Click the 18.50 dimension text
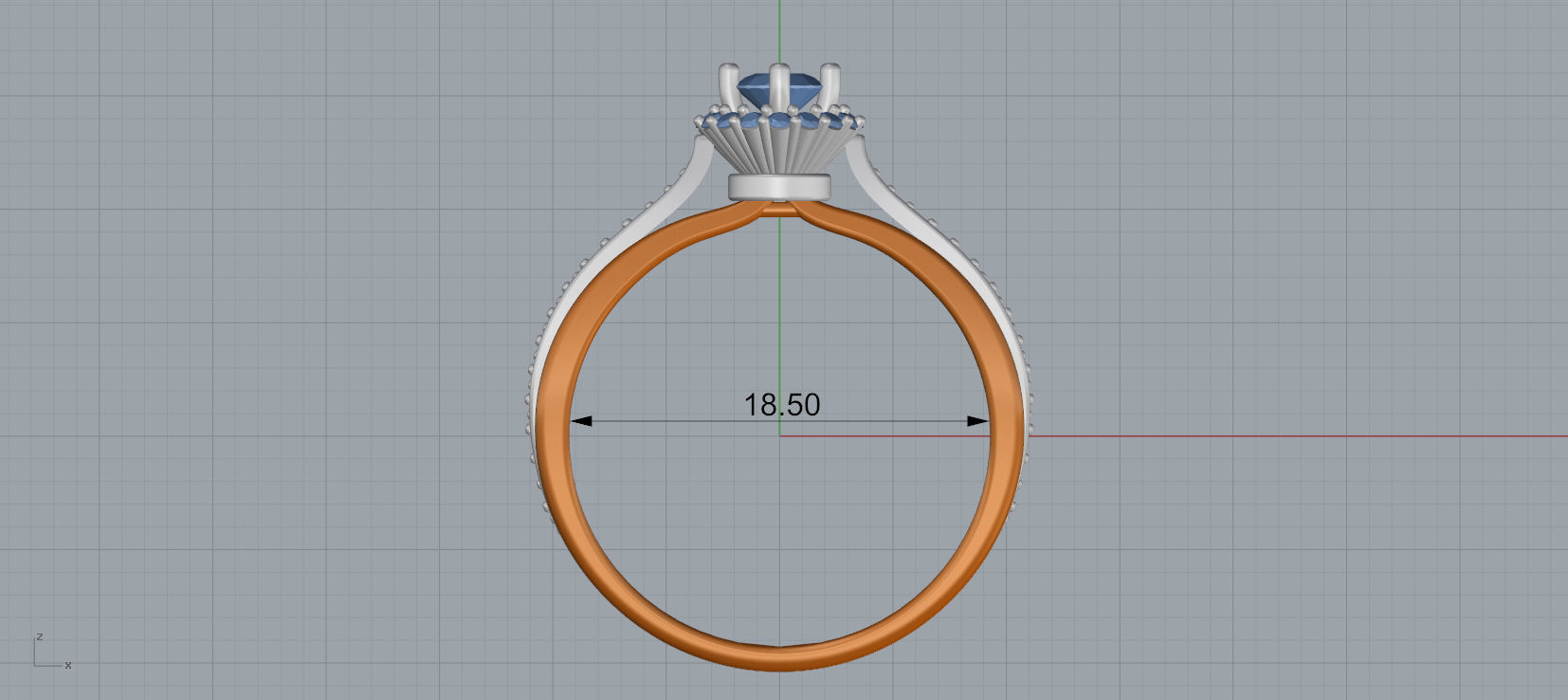The image size is (1568, 700). click(782, 405)
